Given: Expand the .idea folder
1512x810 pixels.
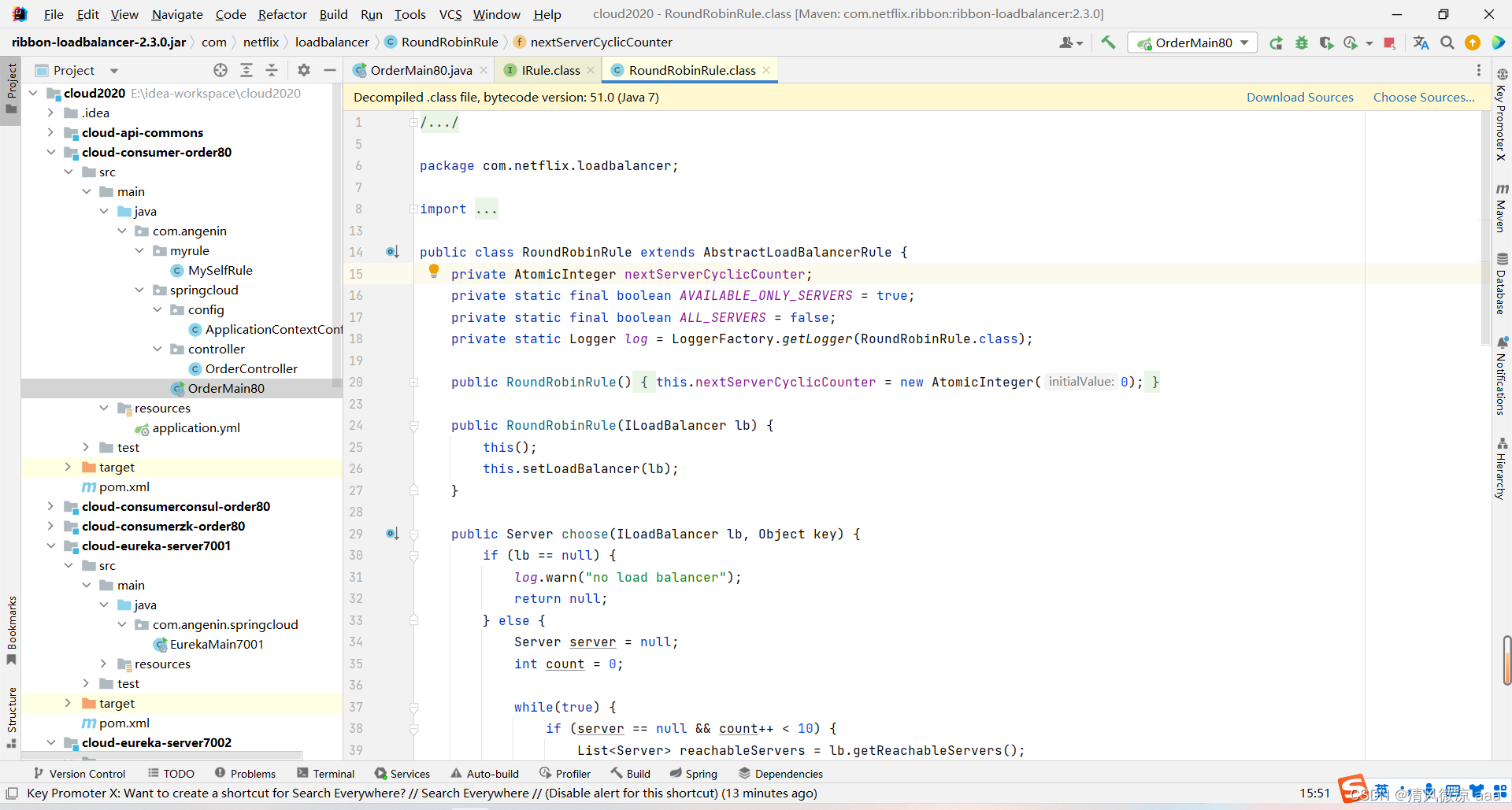Looking at the screenshot, I should tap(50, 113).
